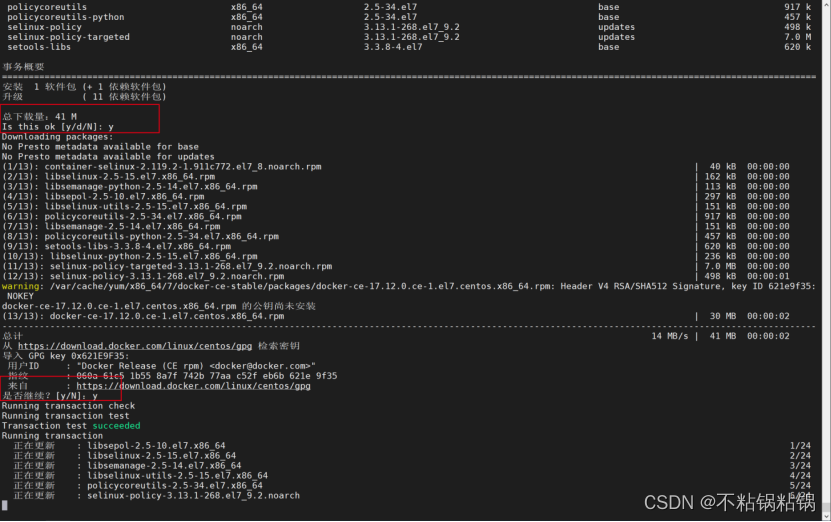Click '(4/13): libsepol-2.5-10.el7.x86_64.rpm'
The image size is (831, 522).
click(103, 197)
